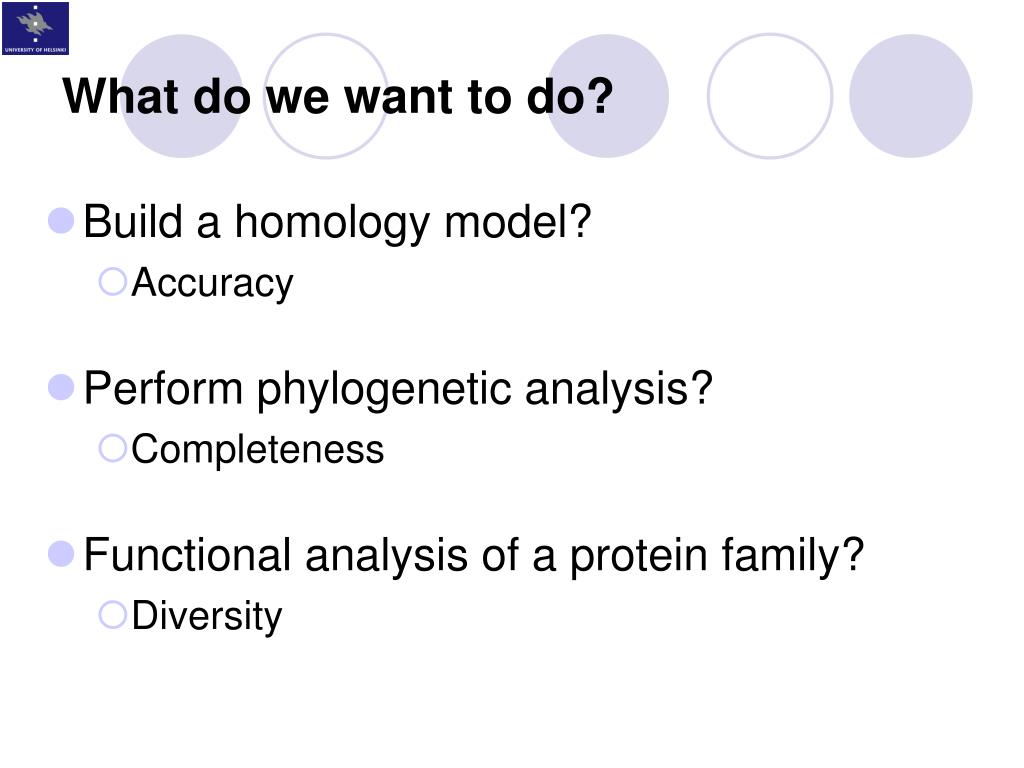Click the hollow bullet beside Diversity
1024x768 pixels.
tap(112, 615)
